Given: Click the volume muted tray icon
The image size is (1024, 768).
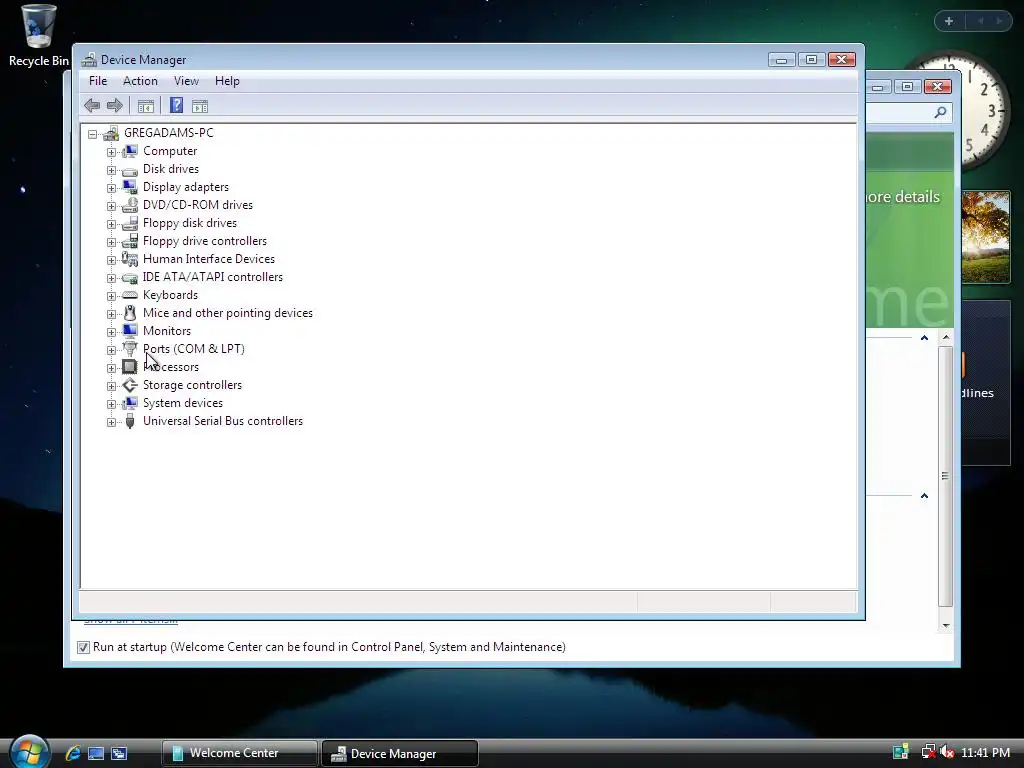Looking at the screenshot, I should [x=948, y=752].
